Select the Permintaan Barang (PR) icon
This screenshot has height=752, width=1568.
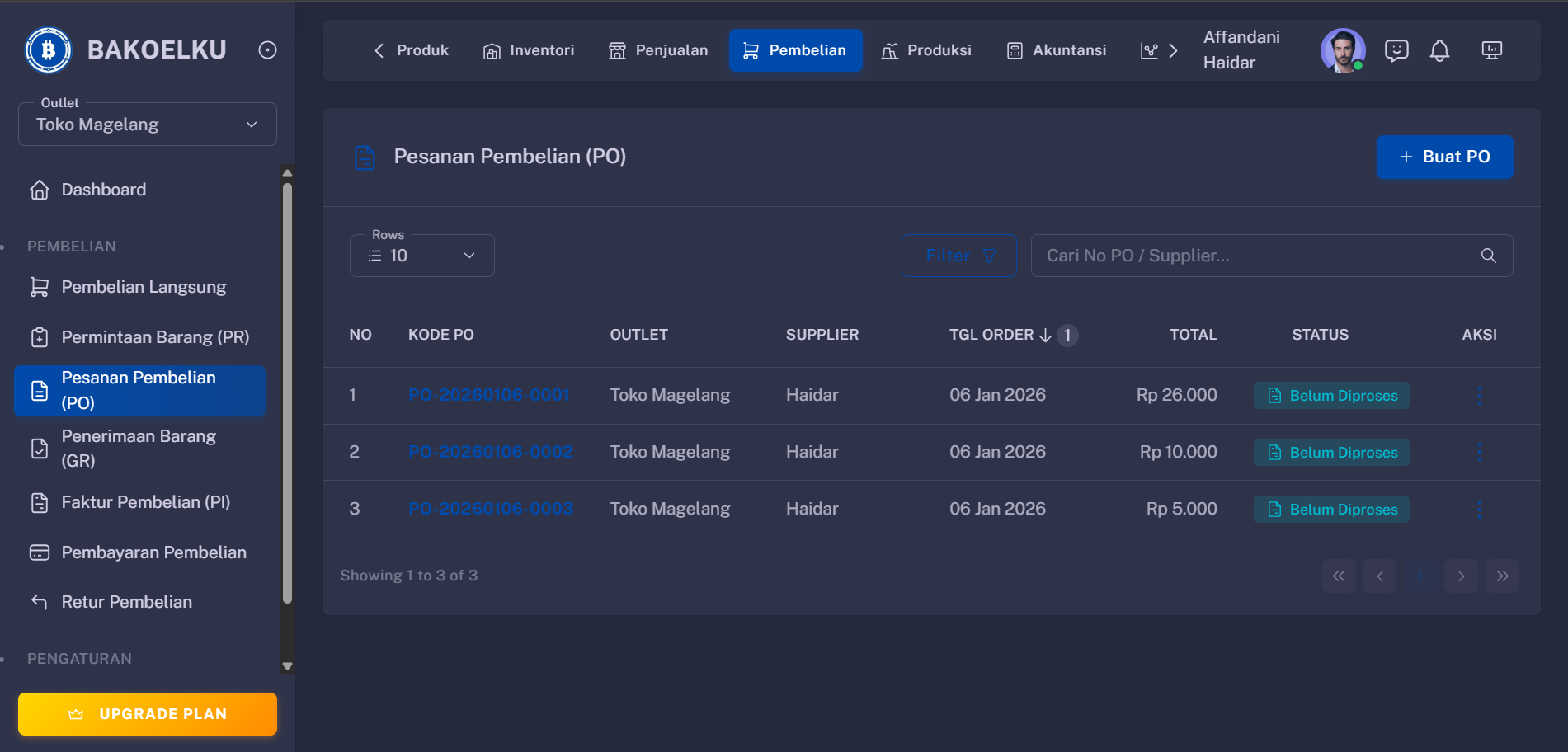(x=40, y=336)
